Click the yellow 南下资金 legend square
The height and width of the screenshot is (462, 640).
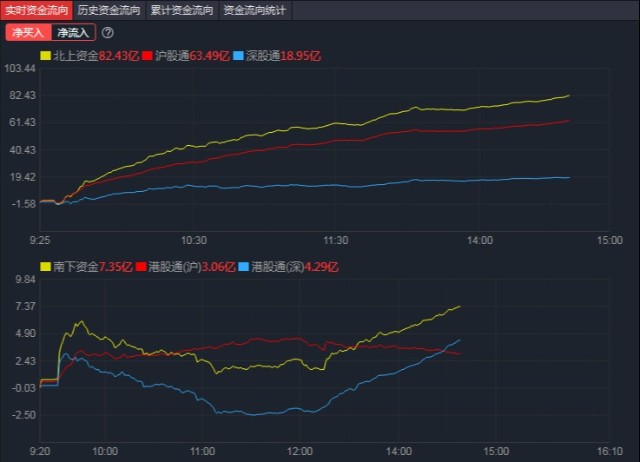pos(45,267)
